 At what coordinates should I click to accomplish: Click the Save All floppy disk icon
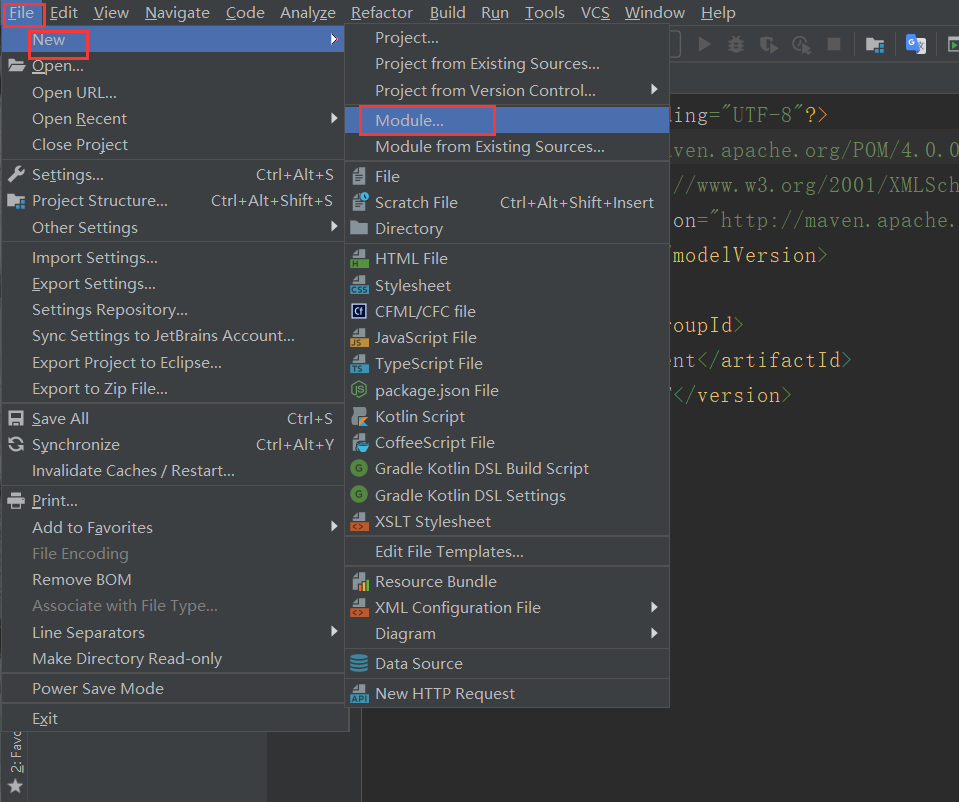click(x=16, y=418)
